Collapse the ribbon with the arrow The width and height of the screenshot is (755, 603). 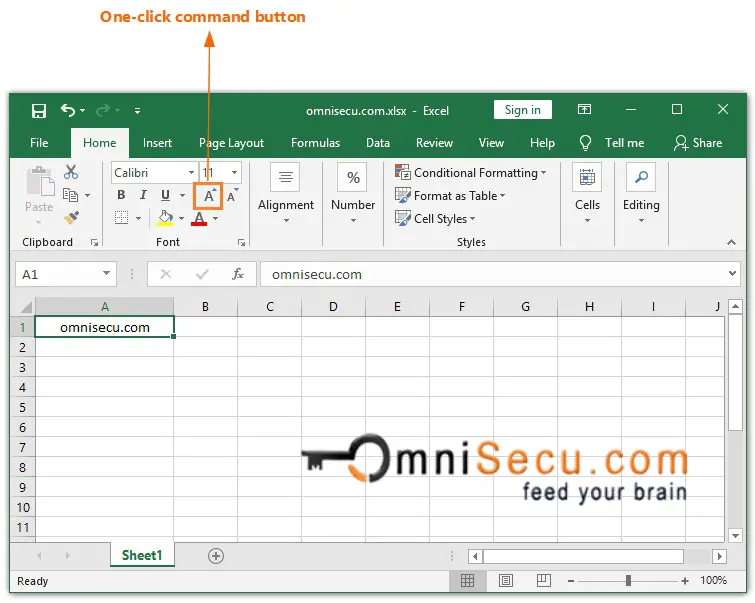click(x=731, y=243)
